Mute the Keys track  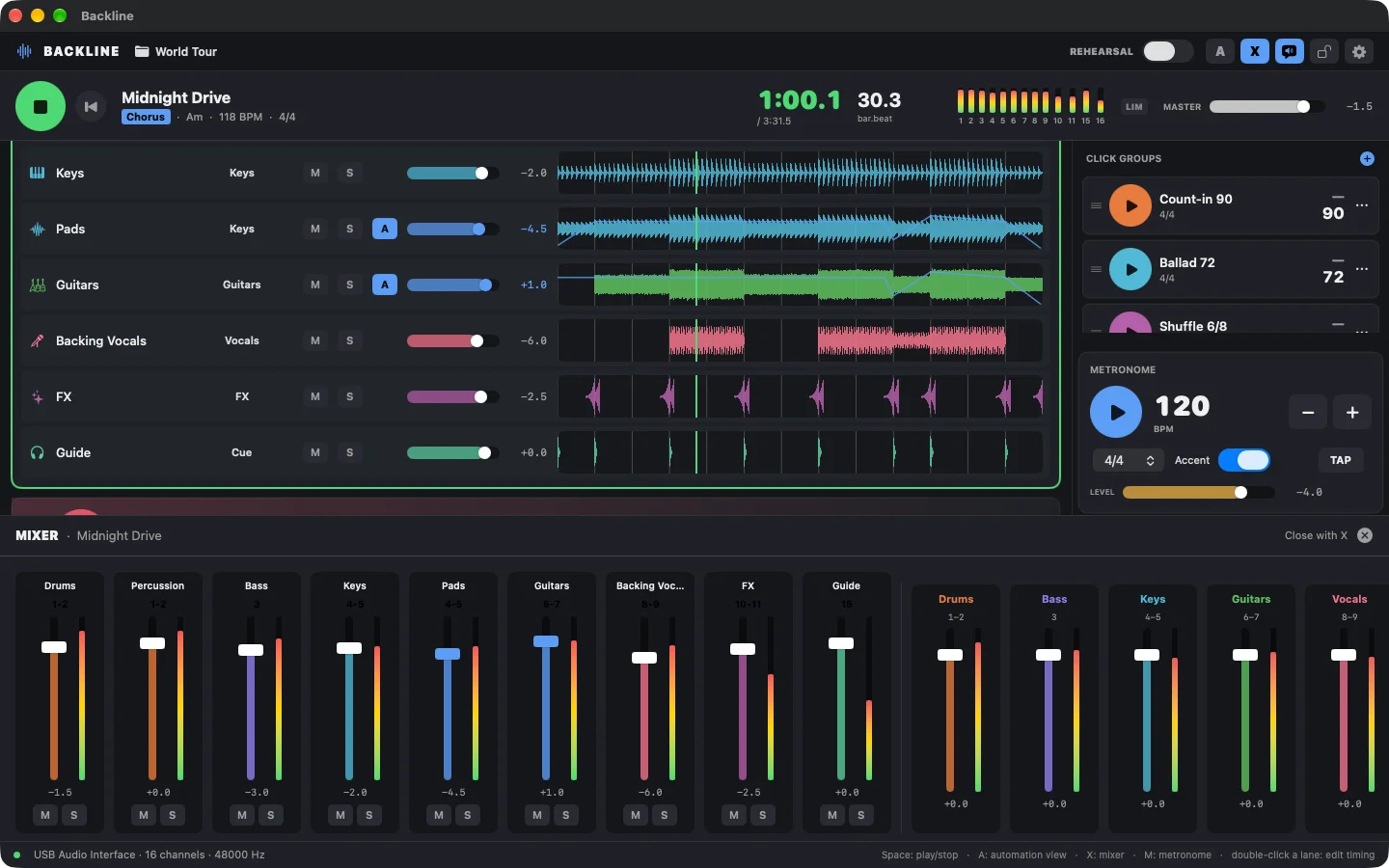coord(315,173)
